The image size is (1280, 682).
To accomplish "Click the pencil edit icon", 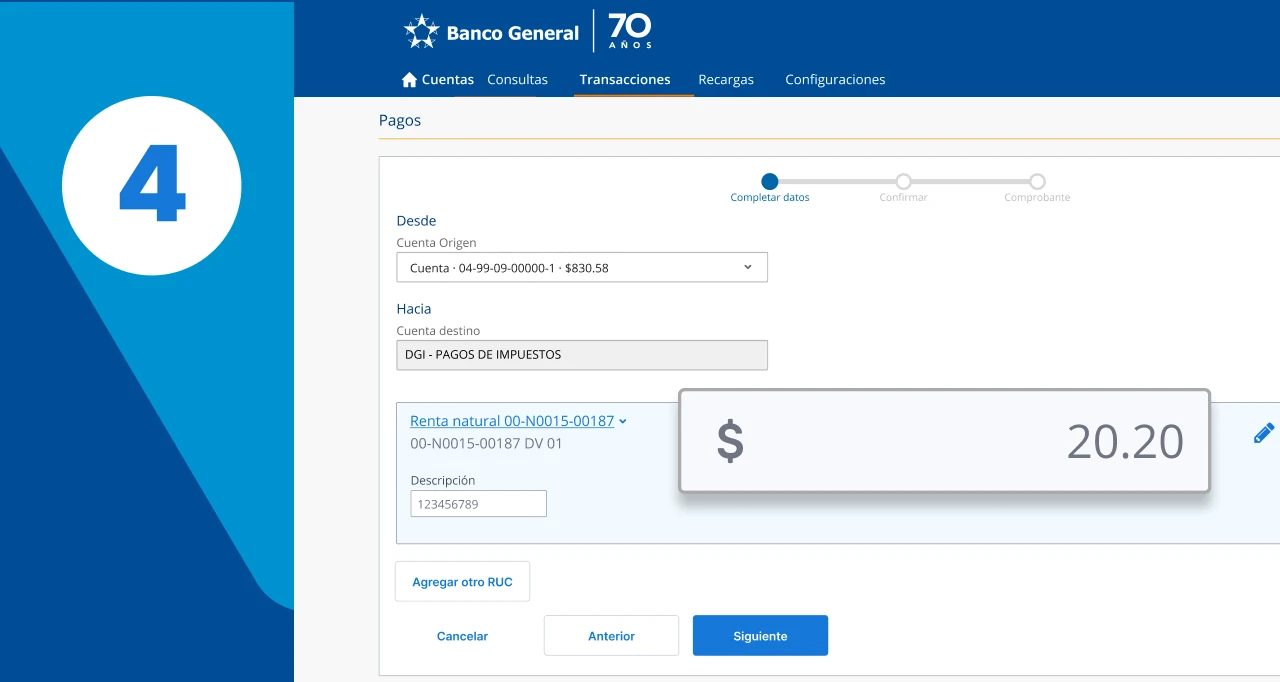I will (x=1263, y=433).
